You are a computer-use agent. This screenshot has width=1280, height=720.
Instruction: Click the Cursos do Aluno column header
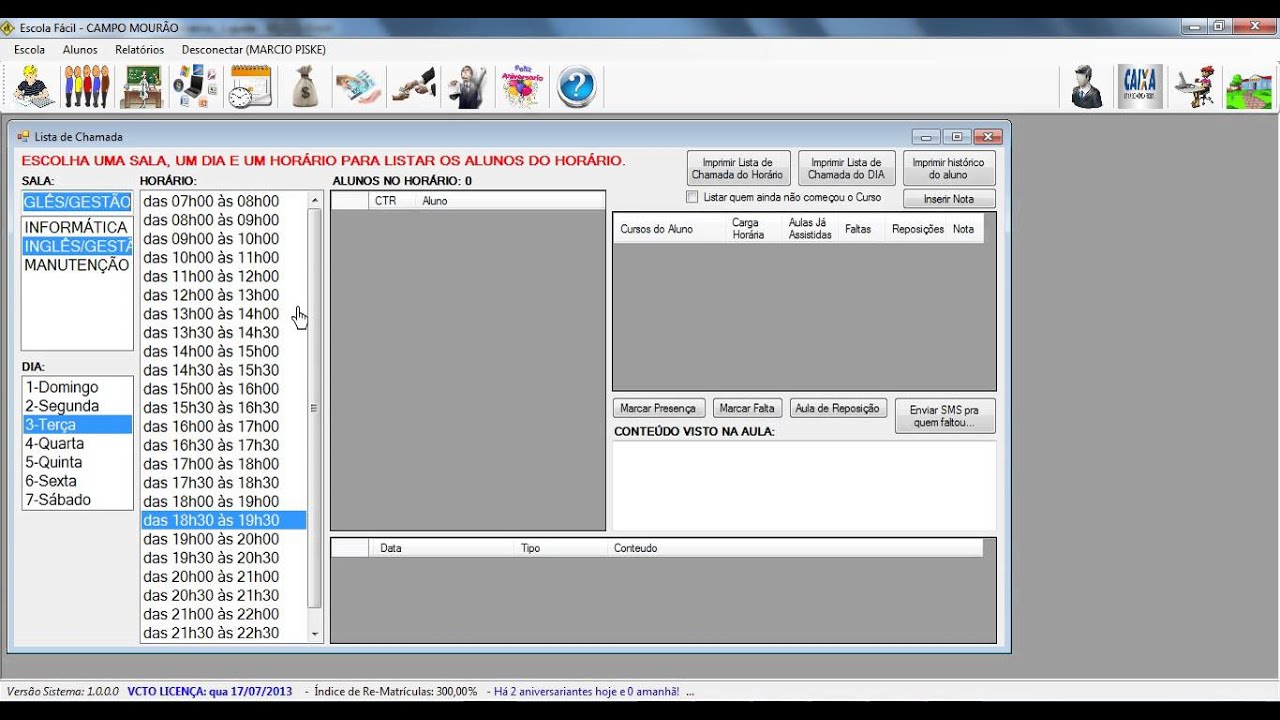[669, 229]
